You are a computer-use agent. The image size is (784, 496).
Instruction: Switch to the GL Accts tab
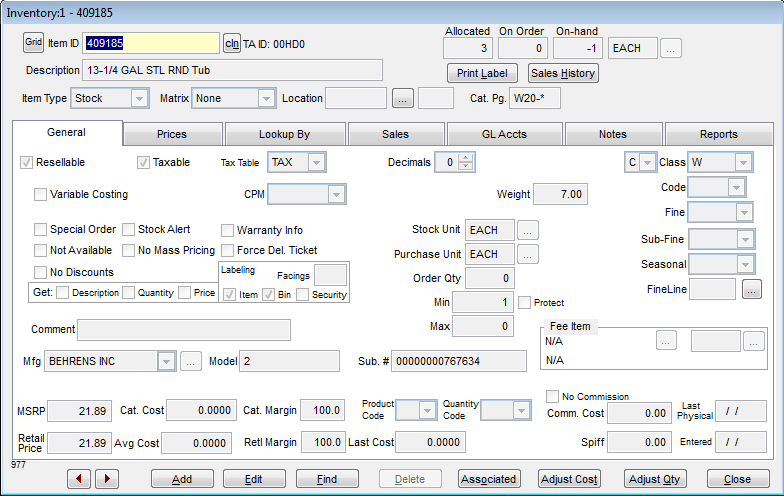pyautogui.click(x=504, y=134)
